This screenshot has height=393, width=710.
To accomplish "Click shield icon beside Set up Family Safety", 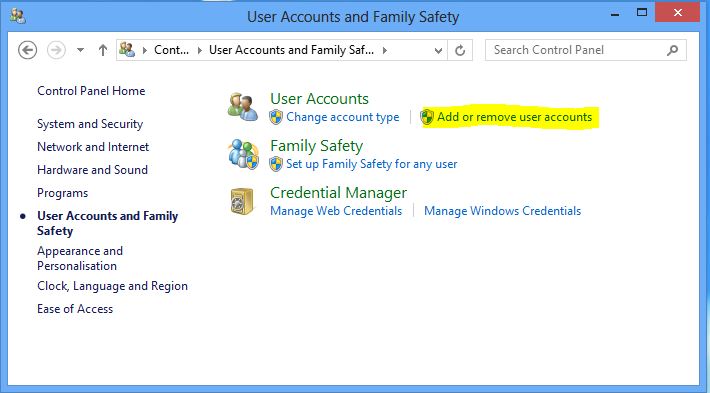I will pos(276,164).
